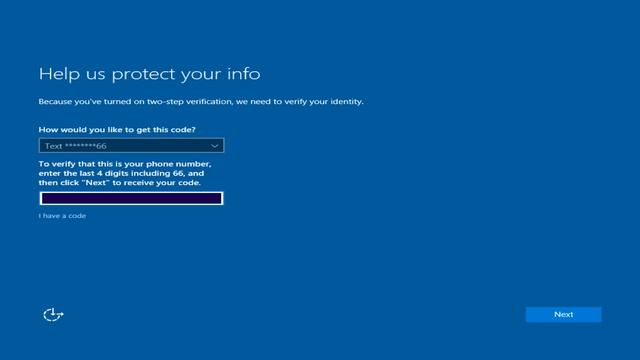Click the "How would you like to get this code?" label
Image resolution: width=640 pixels, height=360 pixels.
tap(117, 129)
